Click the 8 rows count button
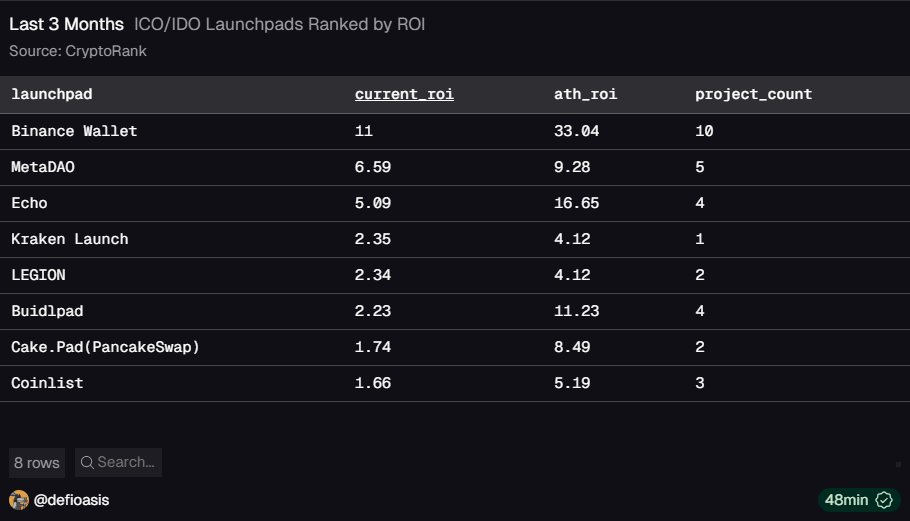The image size is (910, 521). [37, 462]
